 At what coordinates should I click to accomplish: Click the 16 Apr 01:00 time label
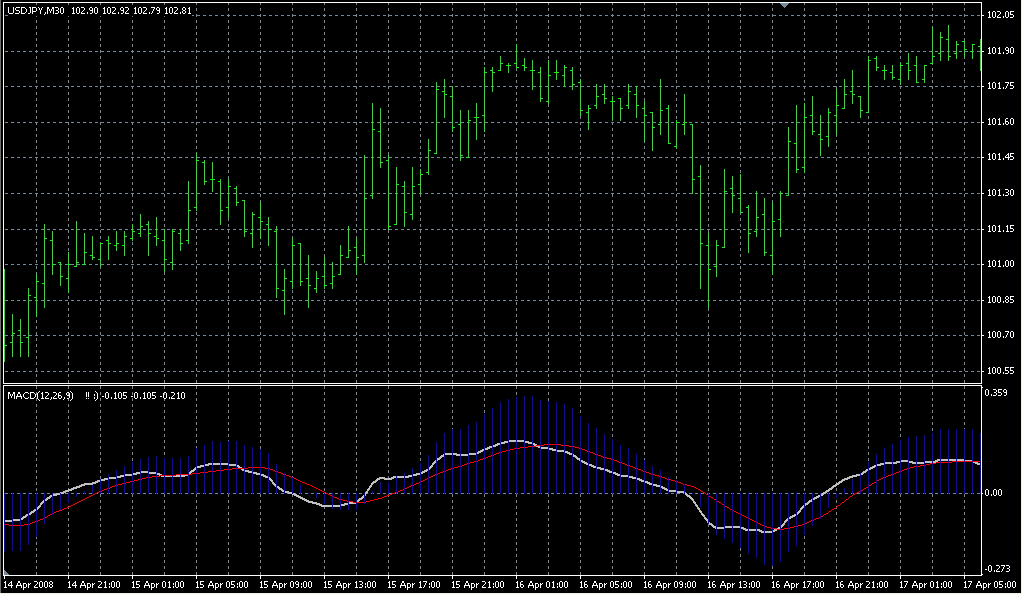point(543,584)
